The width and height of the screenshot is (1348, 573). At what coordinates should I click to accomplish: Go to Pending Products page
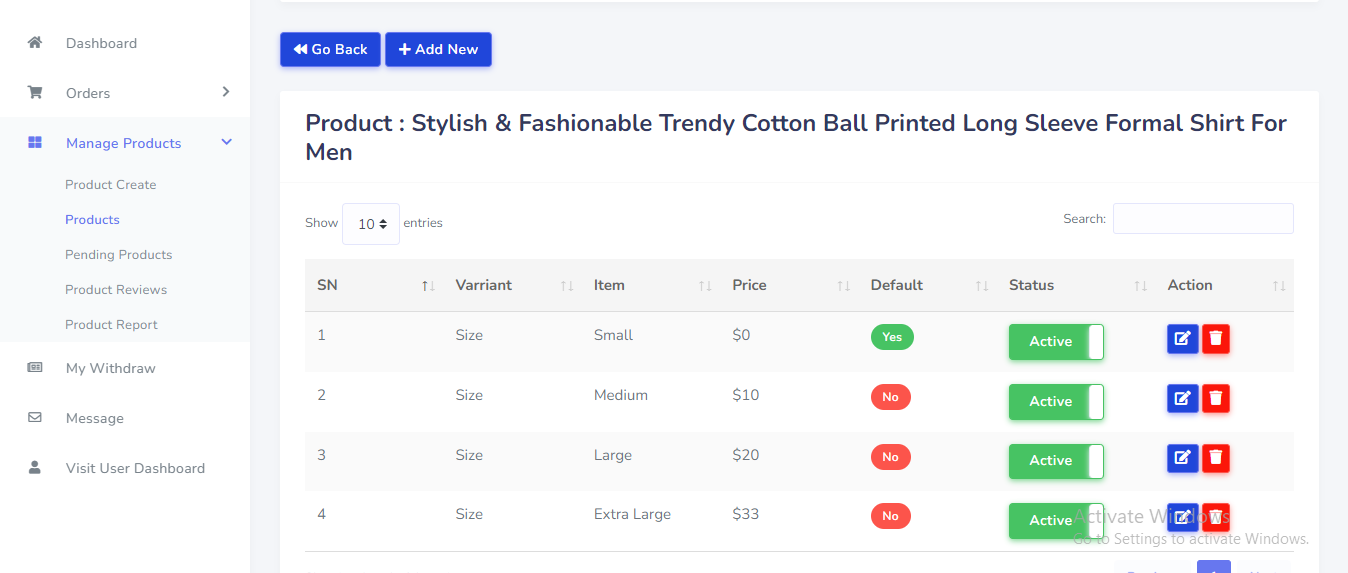click(x=119, y=255)
